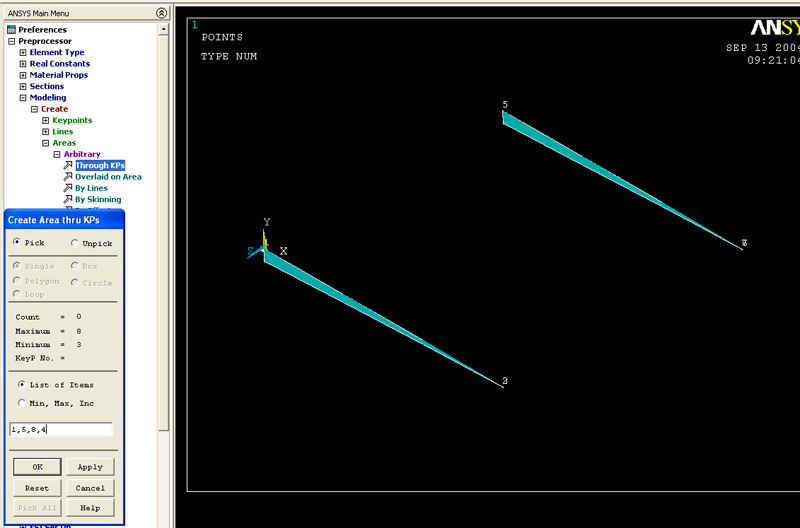Select the Box picking mode radio
Viewport: 800px width, 528px height.
click(74, 266)
